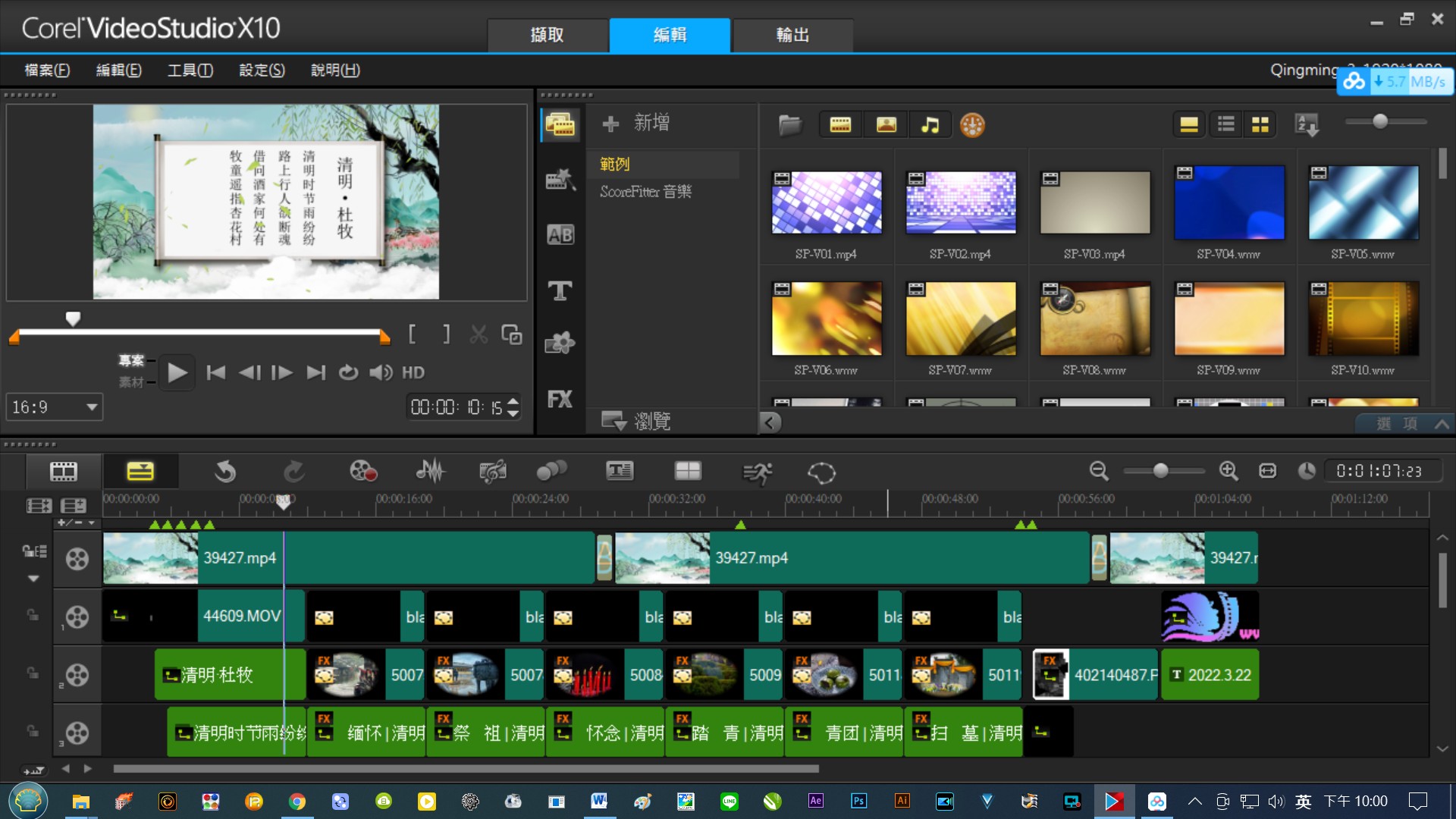1456x819 pixels.
Task: Switch library to thumbnail view
Action: click(x=1260, y=124)
